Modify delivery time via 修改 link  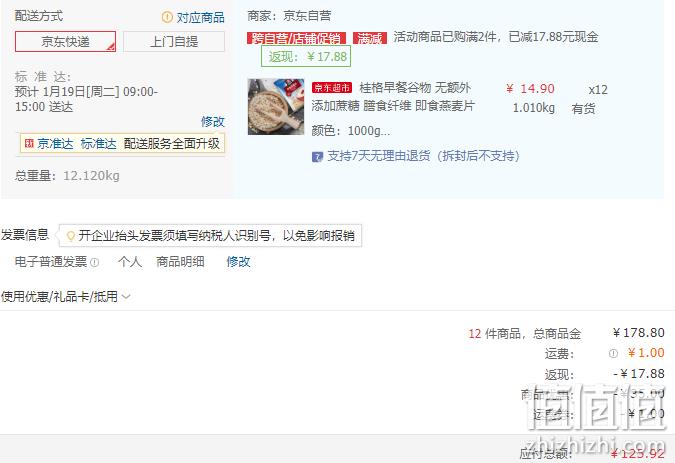(x=213, y=121)
